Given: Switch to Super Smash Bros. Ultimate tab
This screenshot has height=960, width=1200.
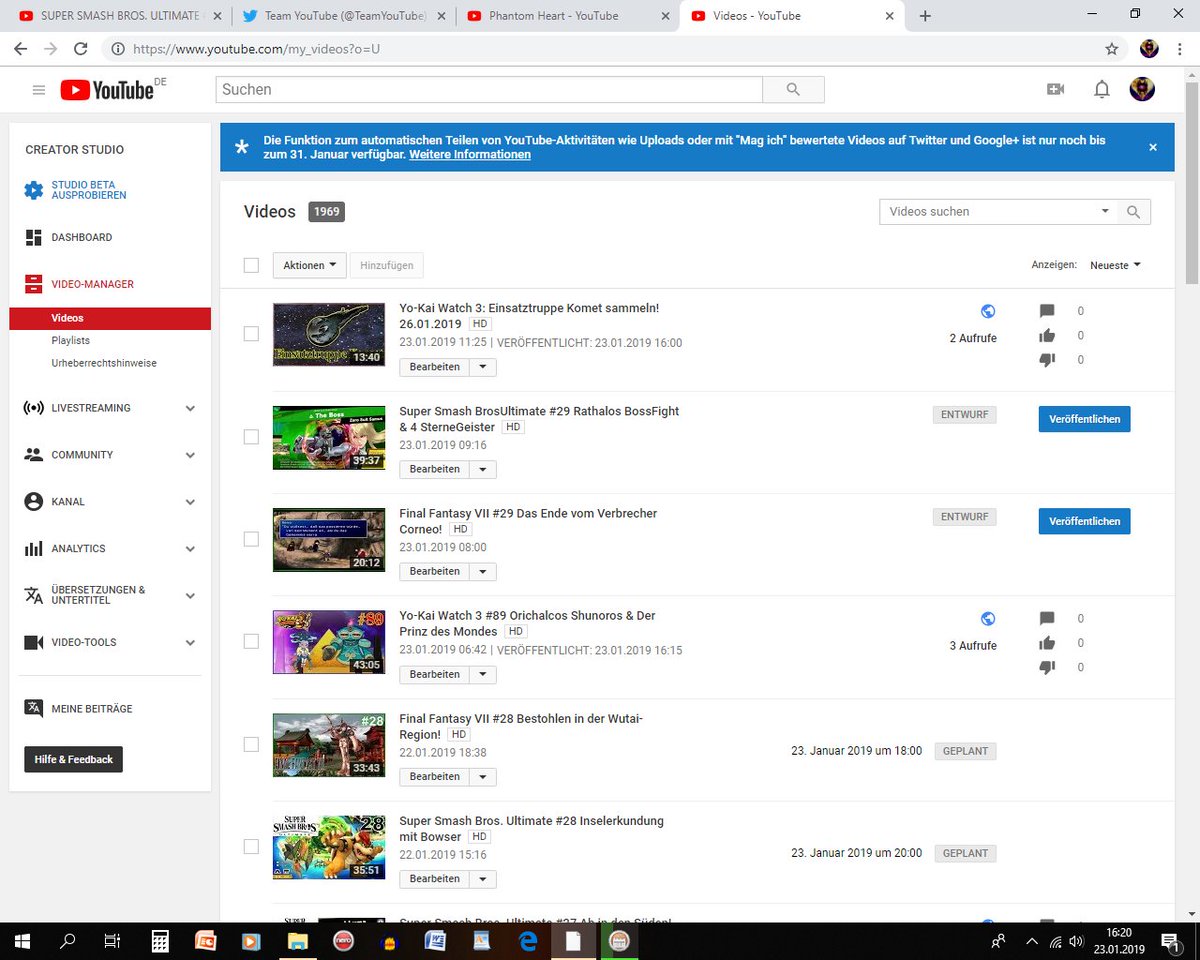Looking at the screenshot, I should (x=120, y=16).
